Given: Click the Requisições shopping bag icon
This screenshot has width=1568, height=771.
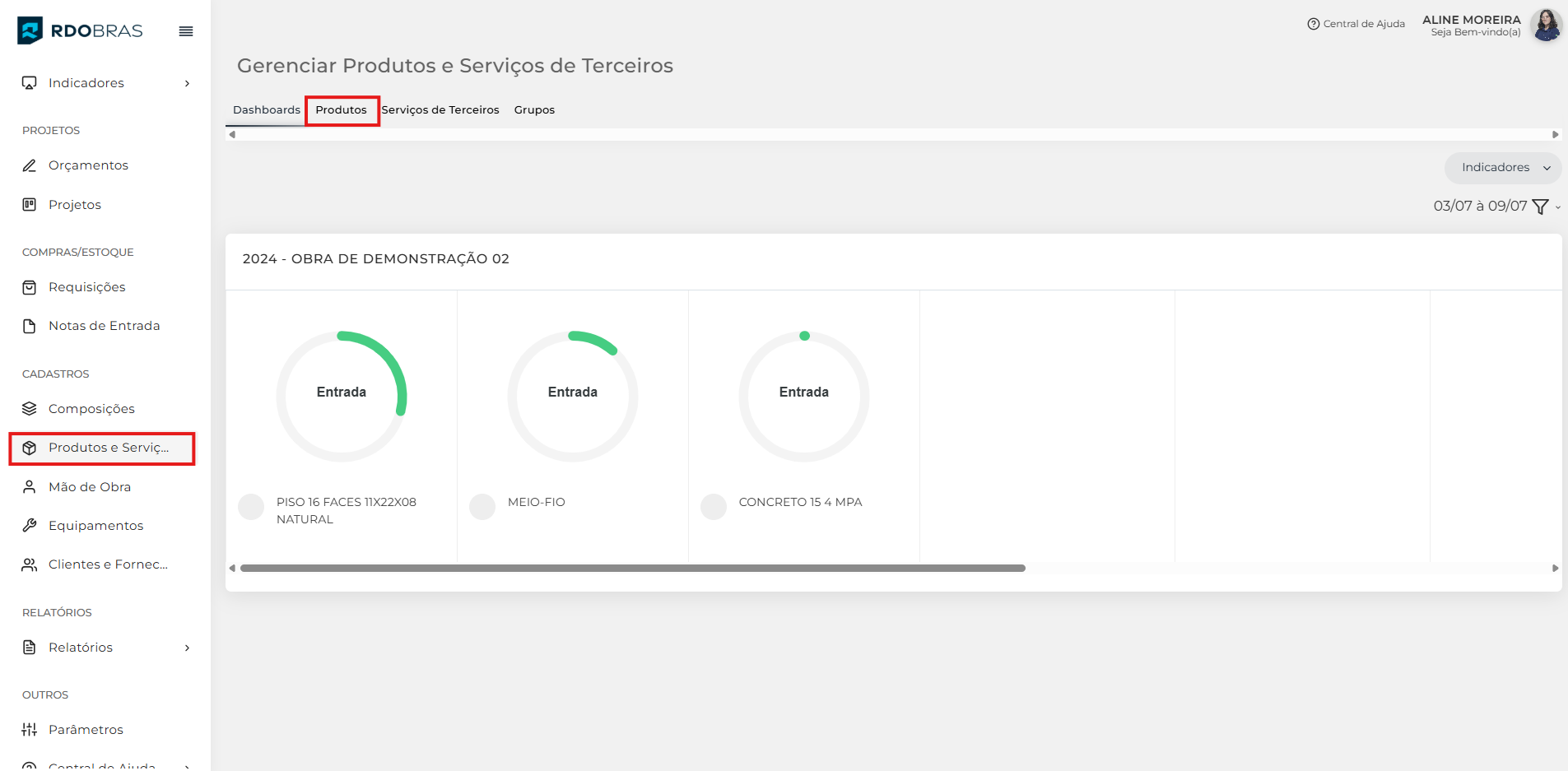Looking at the screenshot, I should (x=30, y=287).
